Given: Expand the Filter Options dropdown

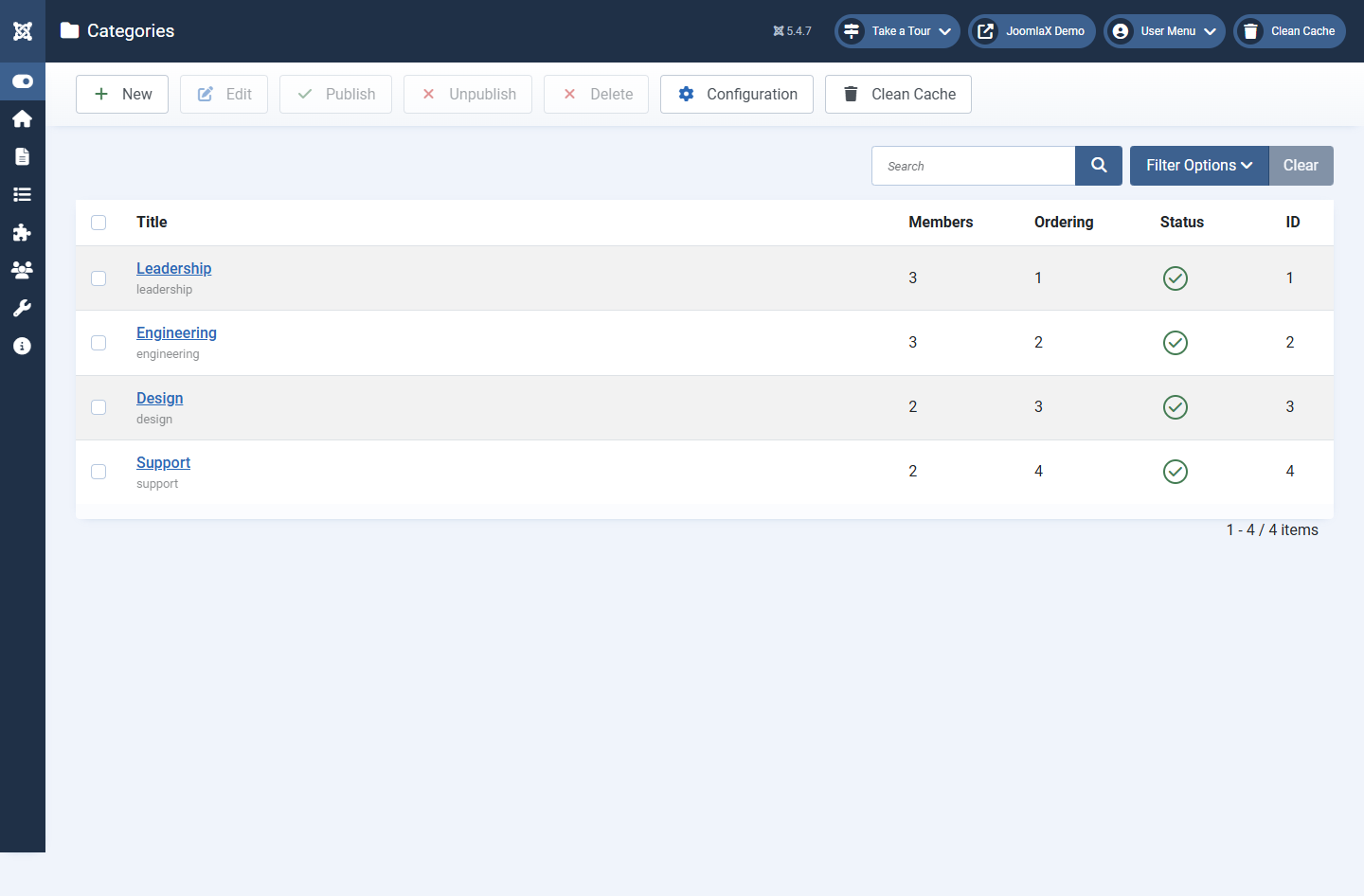Looking at the screenshot, I should [1199, 166].
